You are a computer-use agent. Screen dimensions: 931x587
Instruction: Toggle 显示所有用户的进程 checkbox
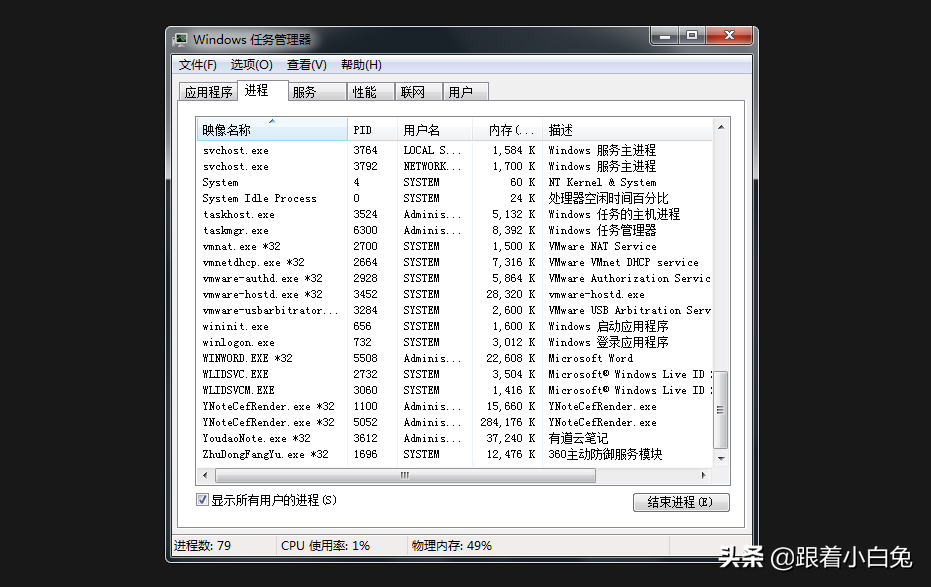[x=202, y=500]
